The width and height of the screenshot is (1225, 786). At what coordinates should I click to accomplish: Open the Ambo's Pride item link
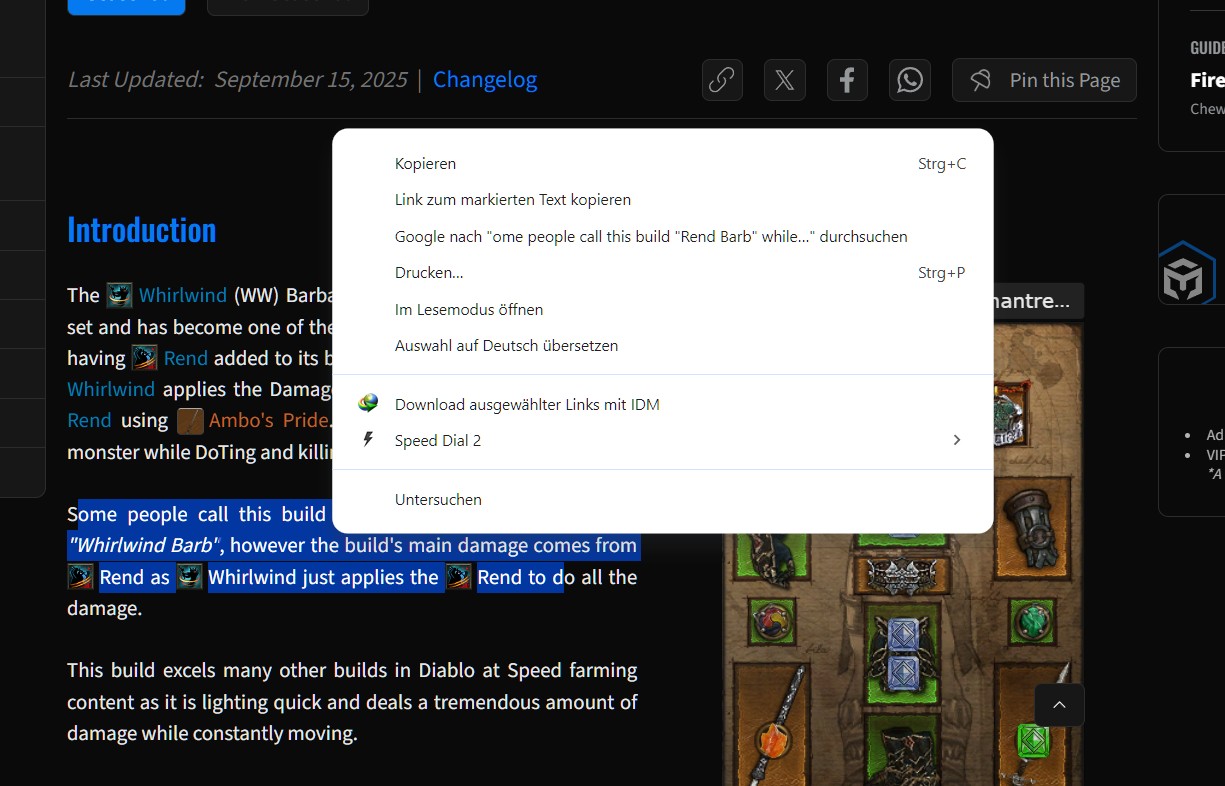coord(269,420)
